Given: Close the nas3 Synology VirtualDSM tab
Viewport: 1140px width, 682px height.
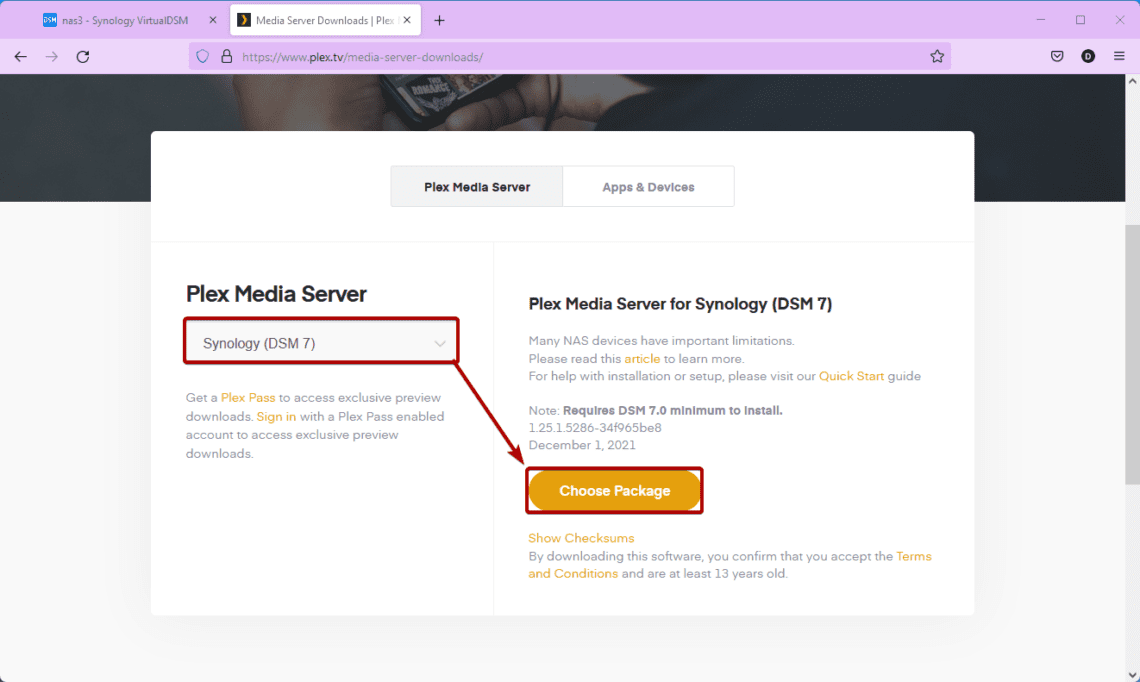Looking at the screenshot, I should 213,20.
